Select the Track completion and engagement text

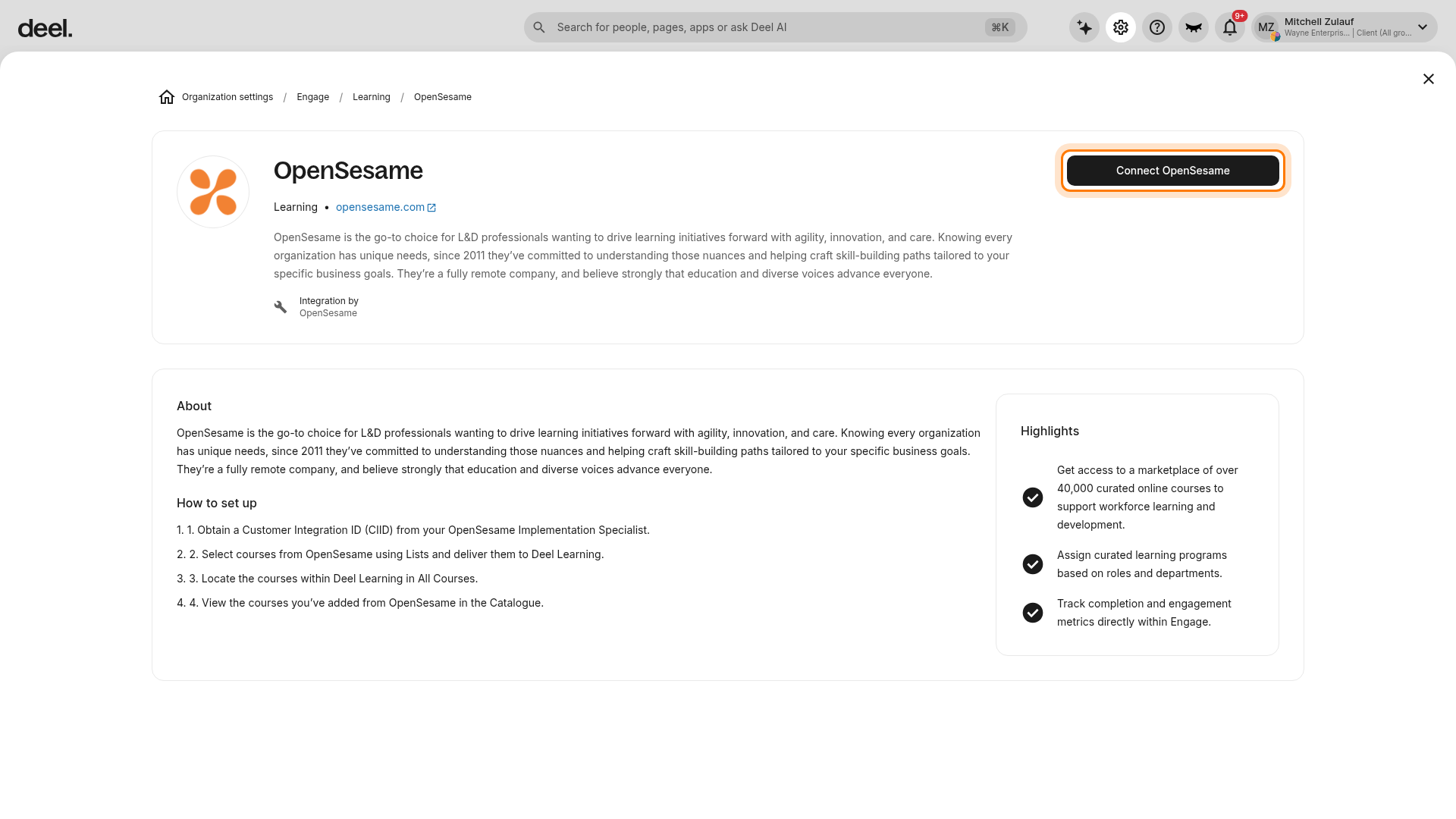1144,613
